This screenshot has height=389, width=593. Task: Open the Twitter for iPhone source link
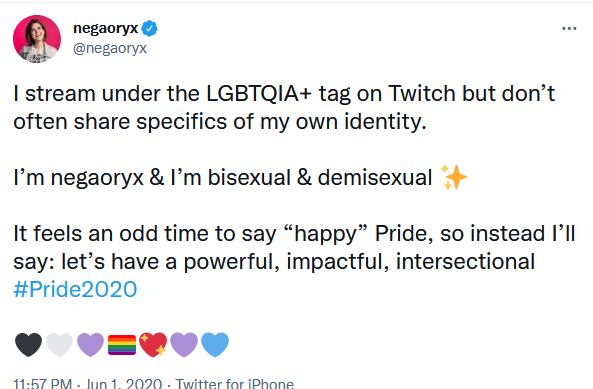(x=234, y=383)
